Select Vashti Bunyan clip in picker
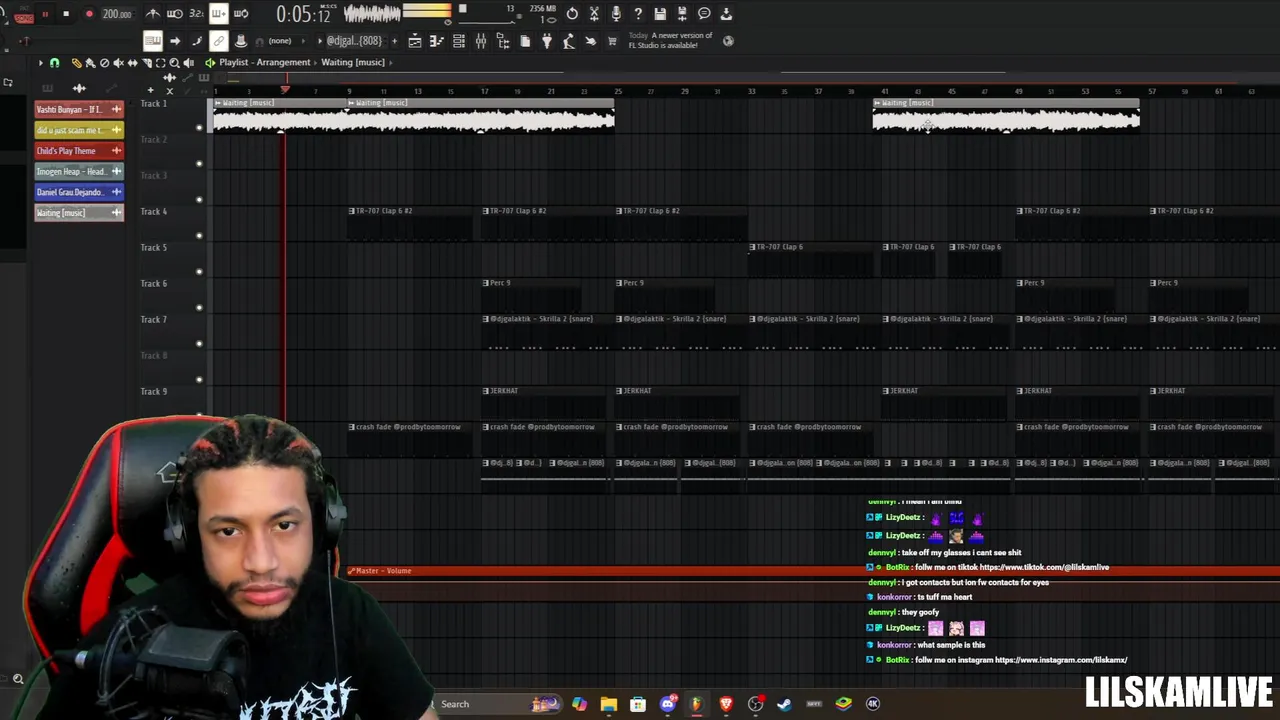 coord(79,109)
